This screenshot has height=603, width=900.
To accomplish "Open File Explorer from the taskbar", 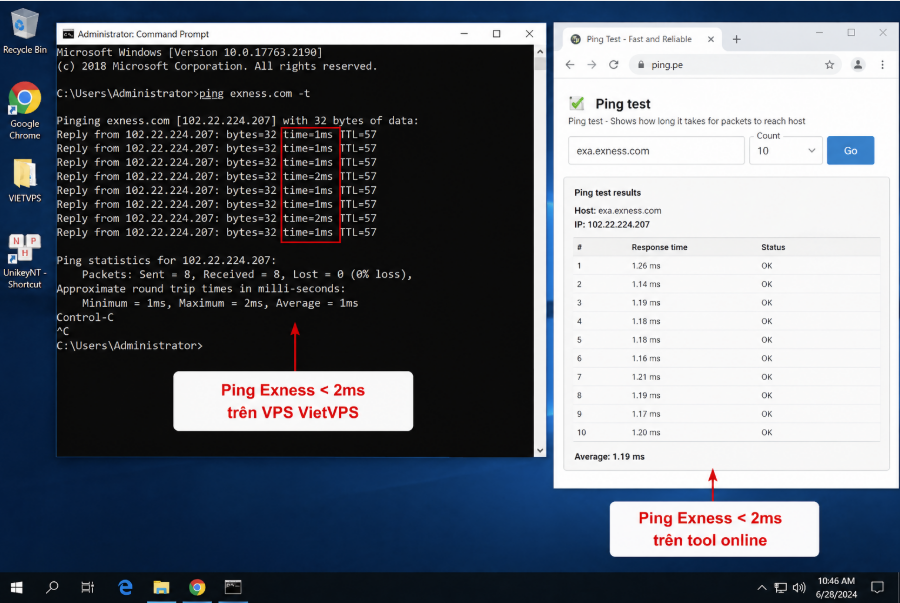I will coord(161,587).
